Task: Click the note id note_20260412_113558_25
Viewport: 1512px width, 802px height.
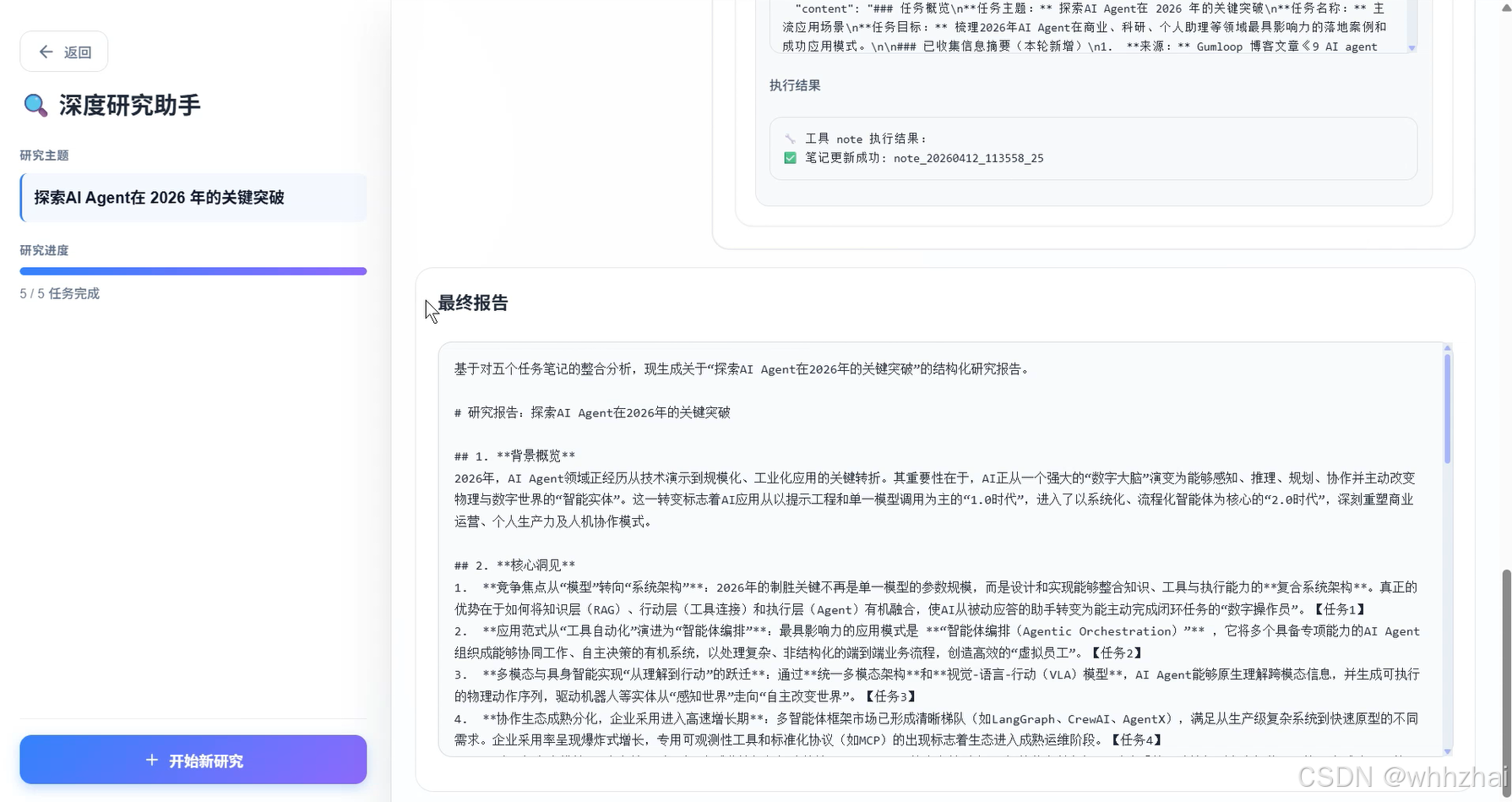Action: (x=968, y=158)
